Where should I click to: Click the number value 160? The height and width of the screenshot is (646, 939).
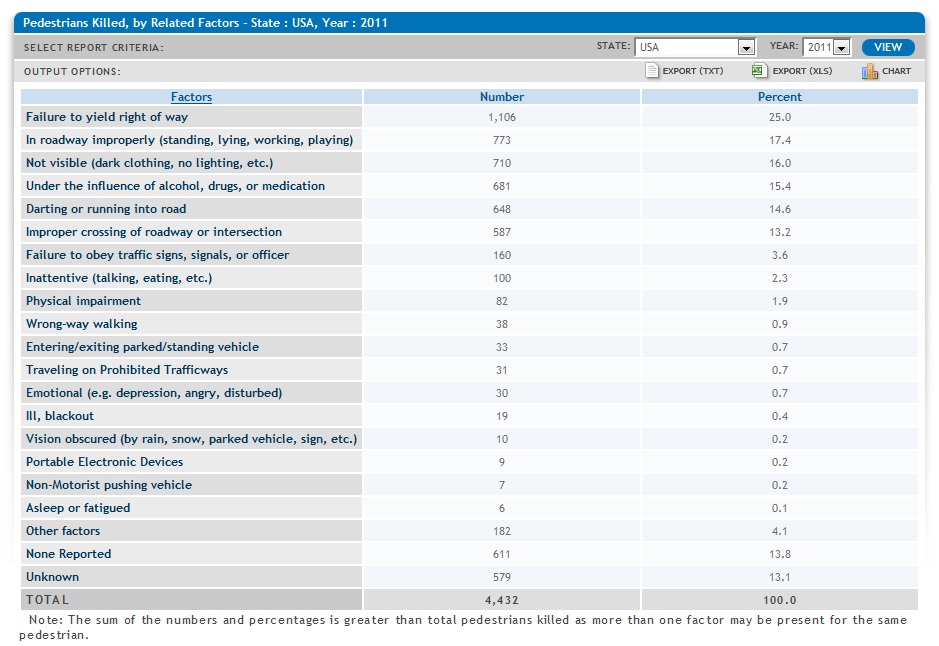(502, 255)
